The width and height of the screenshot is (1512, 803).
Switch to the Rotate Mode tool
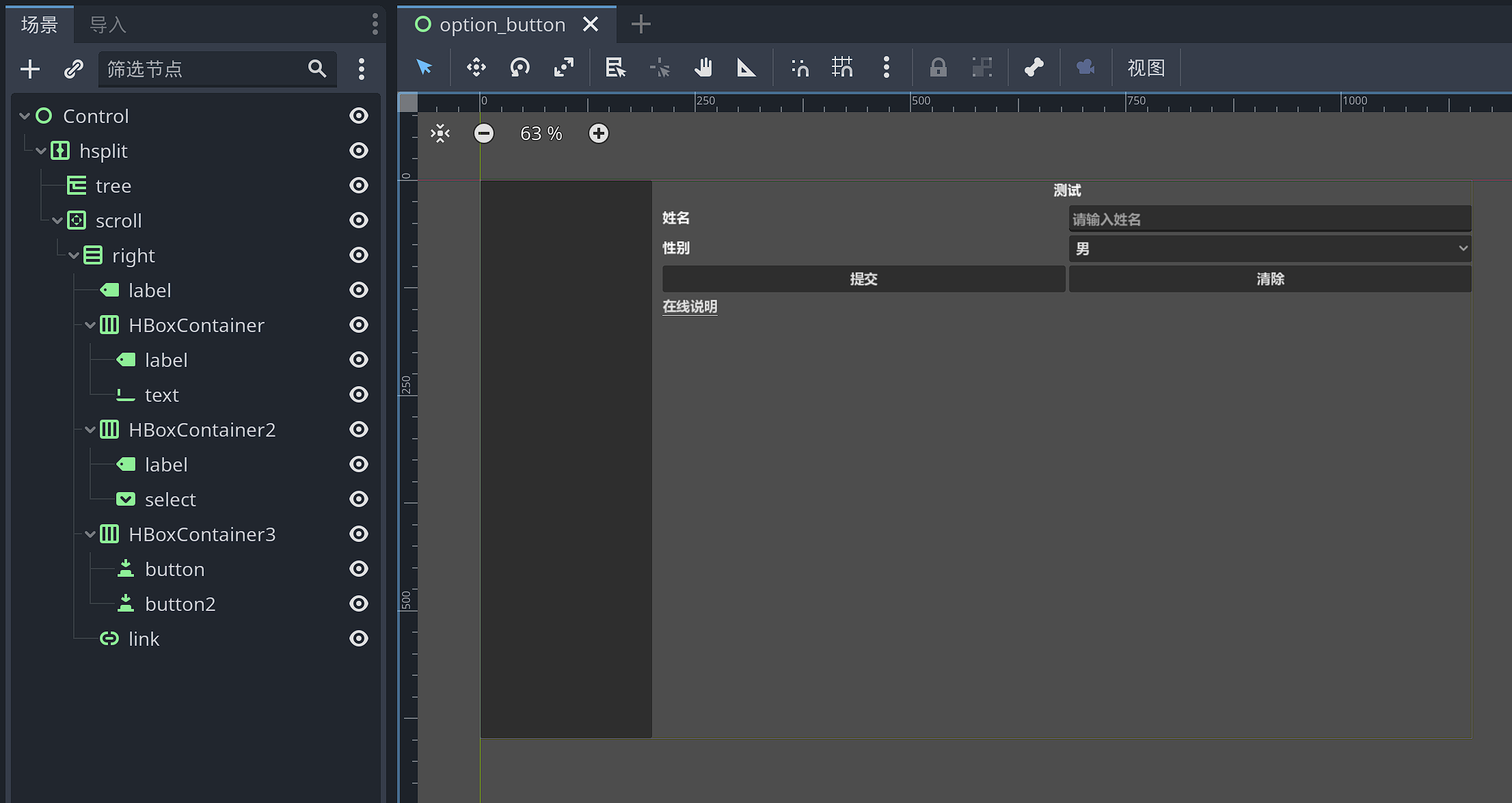(x=519, y=68)
